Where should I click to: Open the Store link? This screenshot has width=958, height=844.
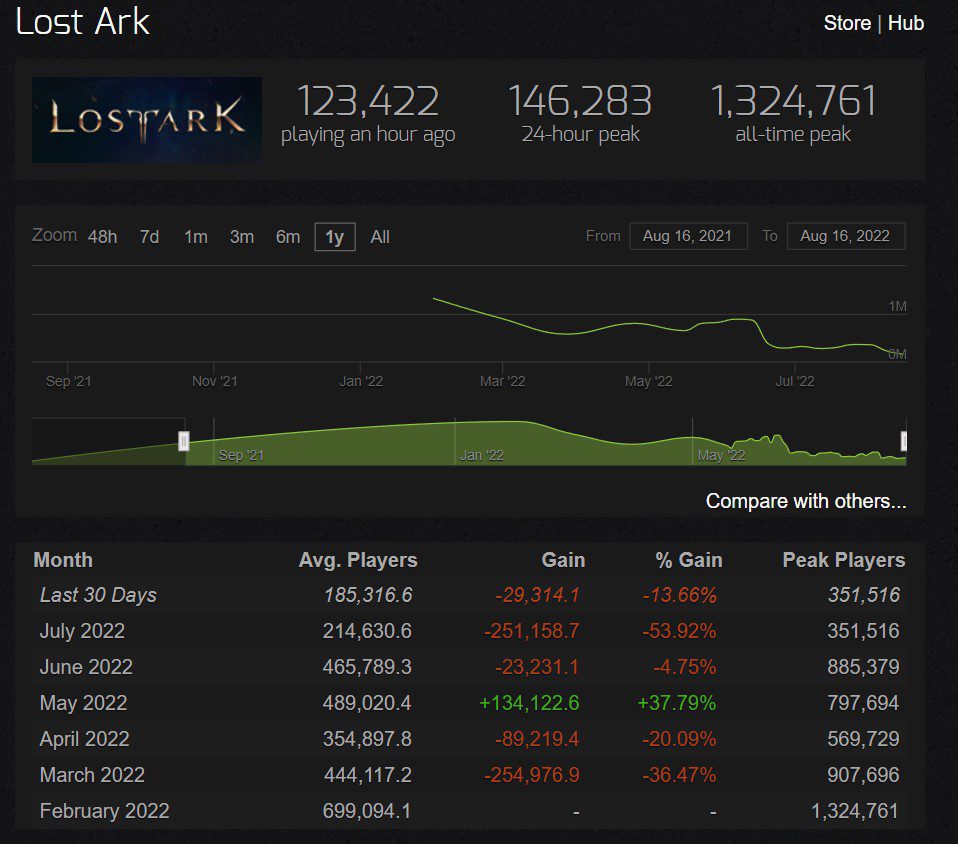[846, 23]
